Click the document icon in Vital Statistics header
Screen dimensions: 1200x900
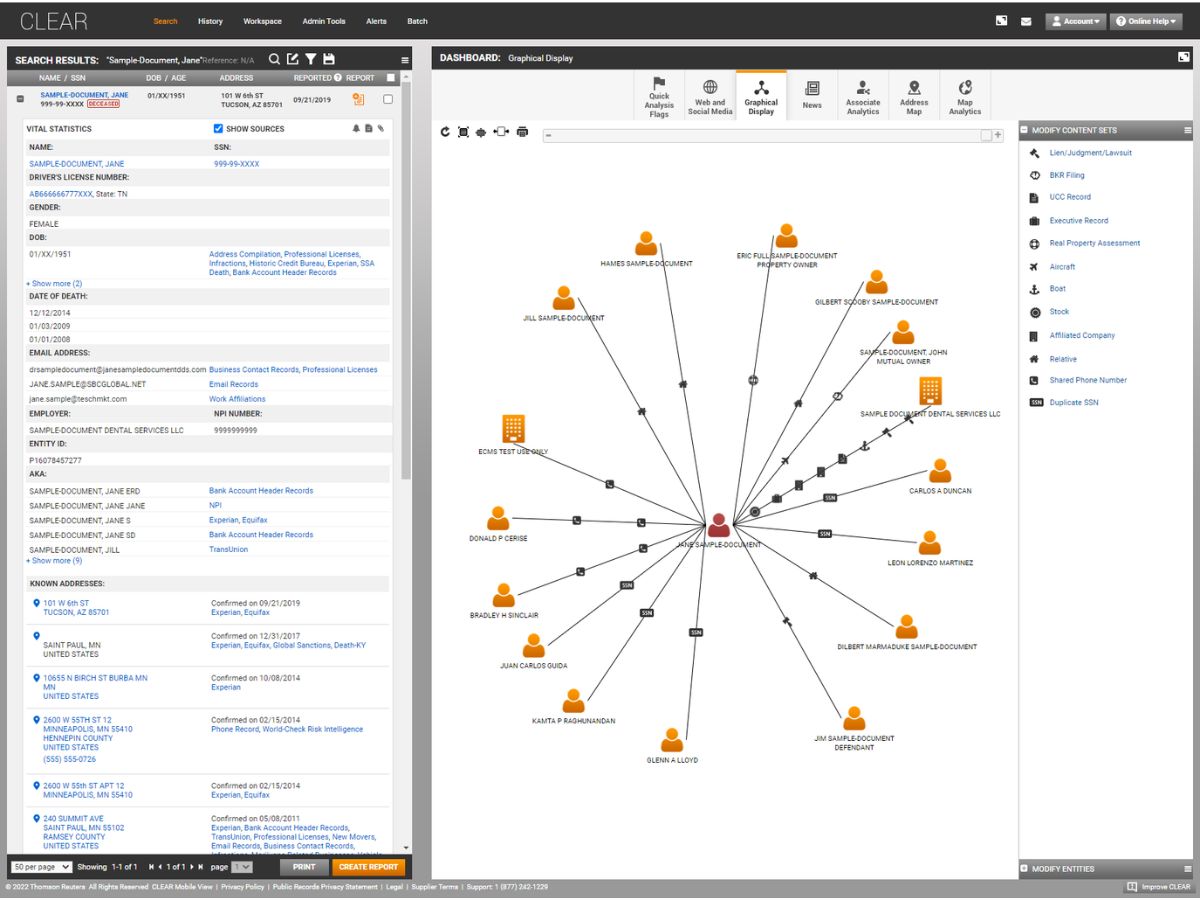(368, 128)
